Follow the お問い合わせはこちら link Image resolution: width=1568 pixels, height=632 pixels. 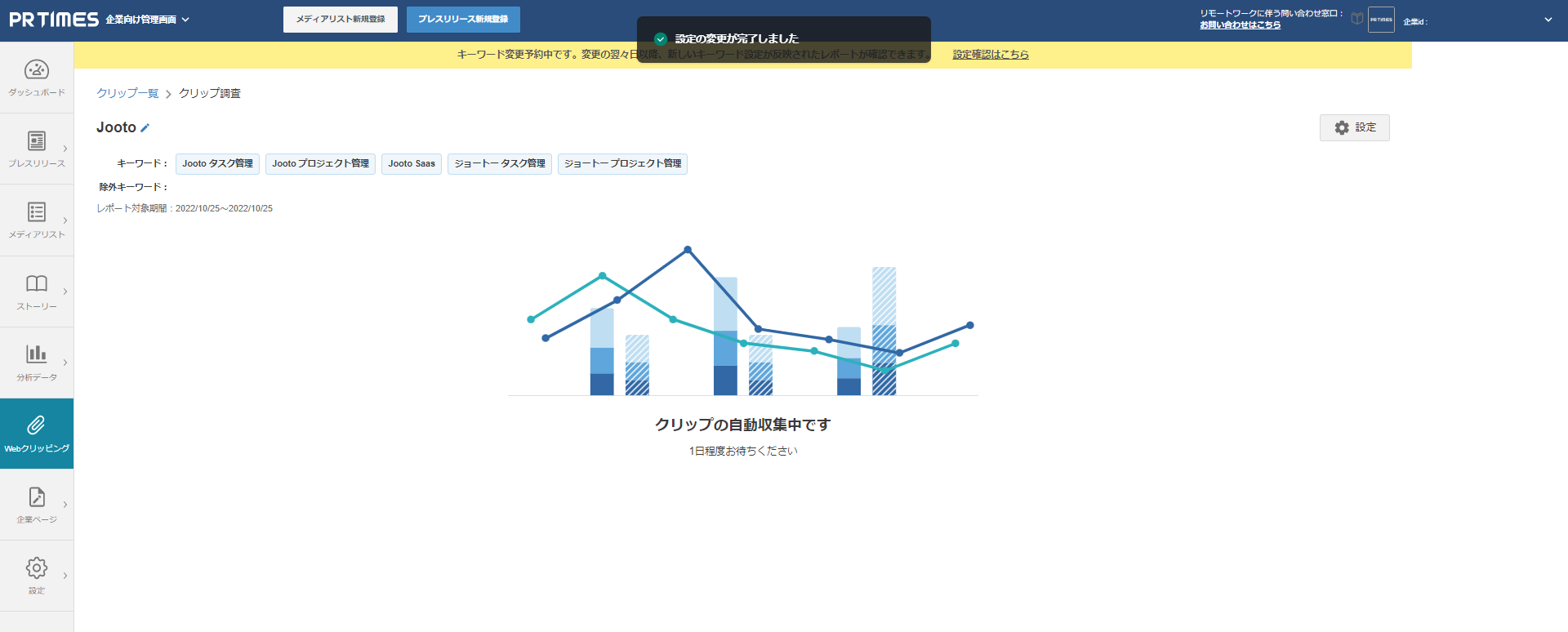coord(1240,25)
